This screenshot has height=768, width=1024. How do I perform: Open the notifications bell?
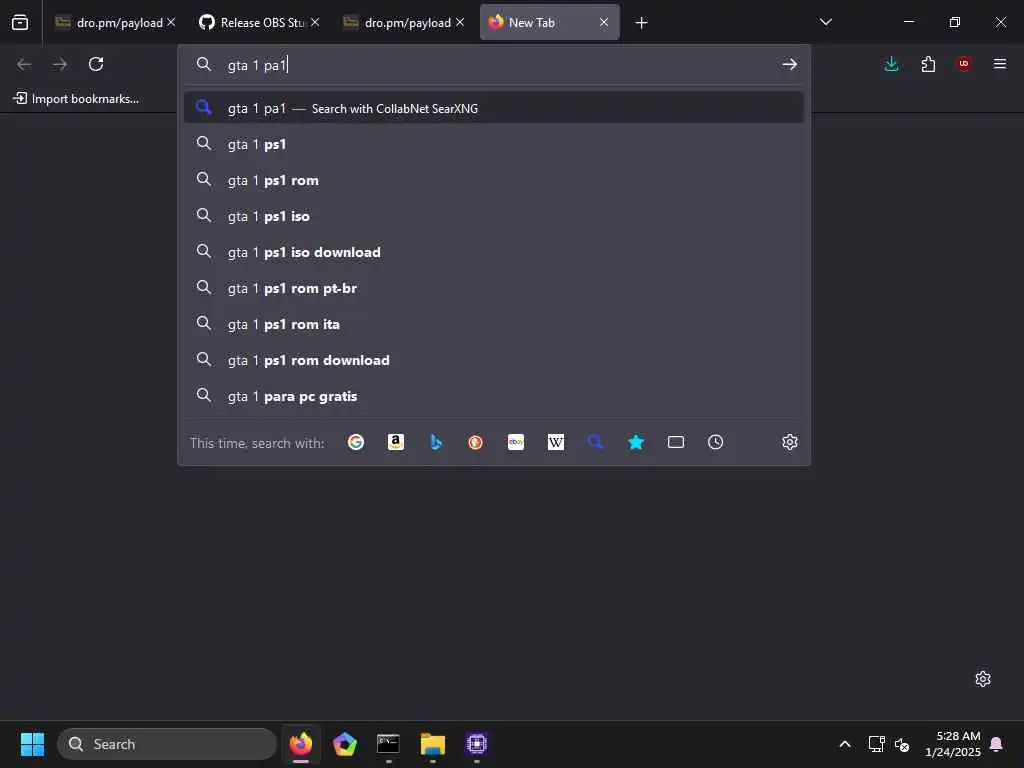[x=997, y=744]
